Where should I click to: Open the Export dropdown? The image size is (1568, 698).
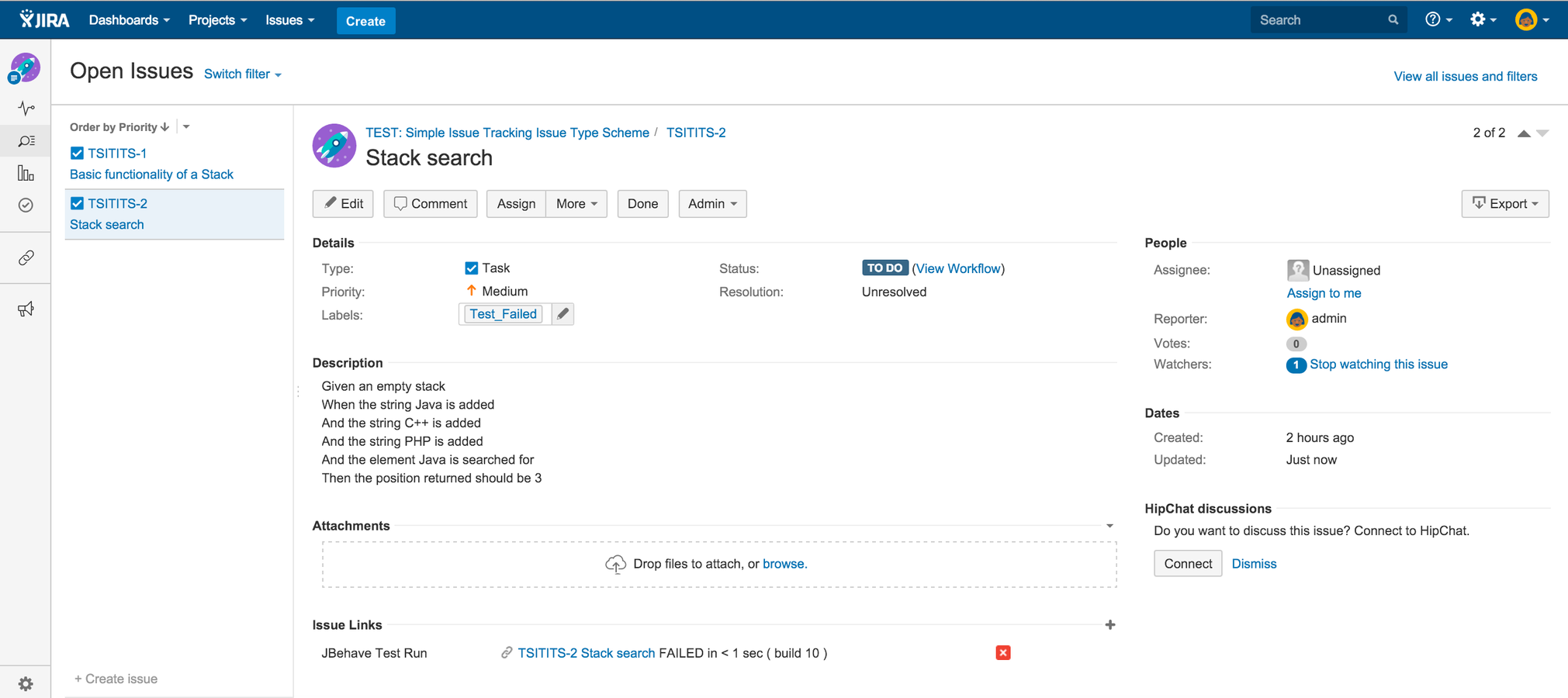(1505, 204)
